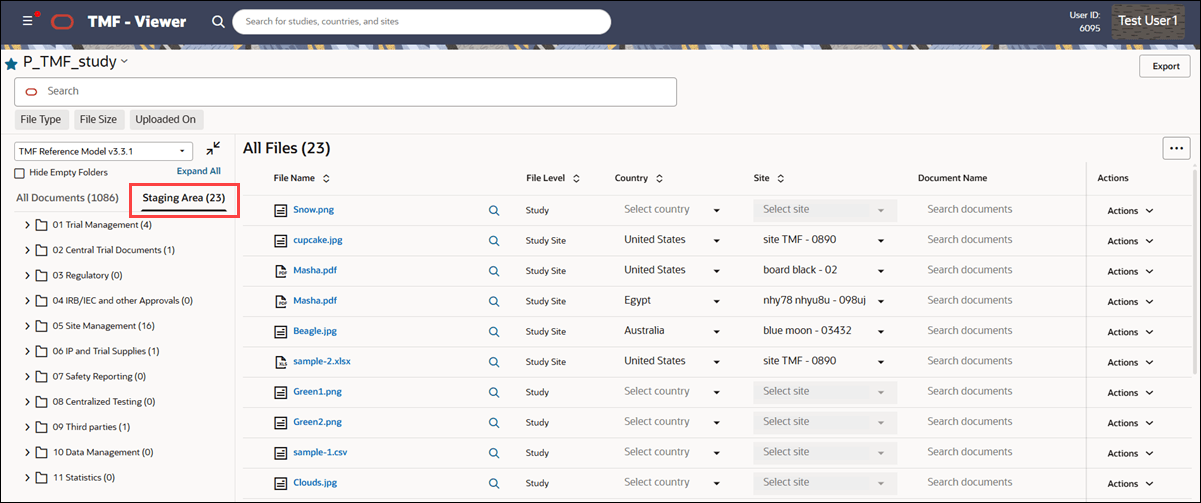1201x503 pixels.
Task: Select the 10 Data Management (0) folder
Action: pos(103,452)
